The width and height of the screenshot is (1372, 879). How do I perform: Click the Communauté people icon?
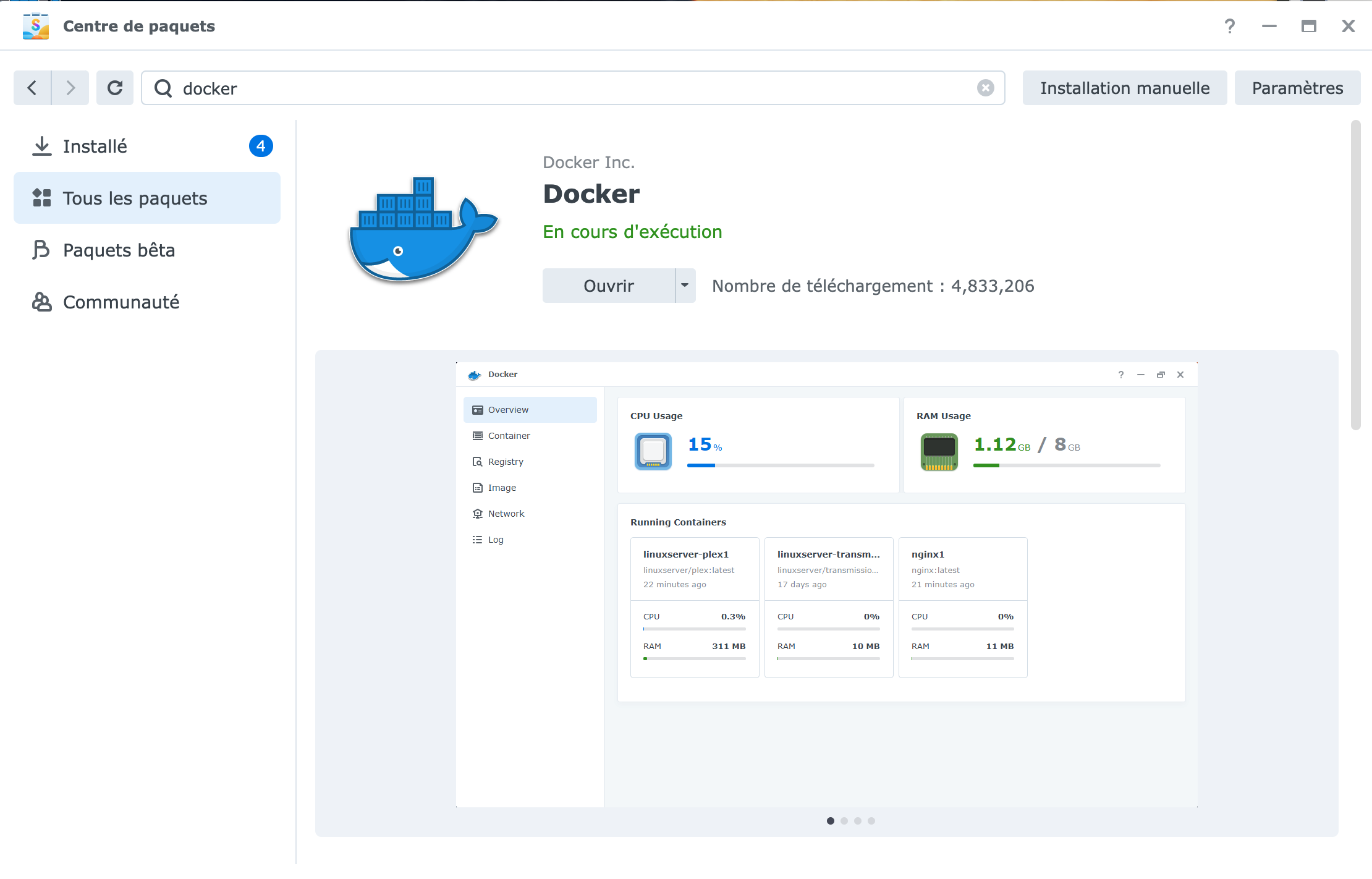[41, 302]
